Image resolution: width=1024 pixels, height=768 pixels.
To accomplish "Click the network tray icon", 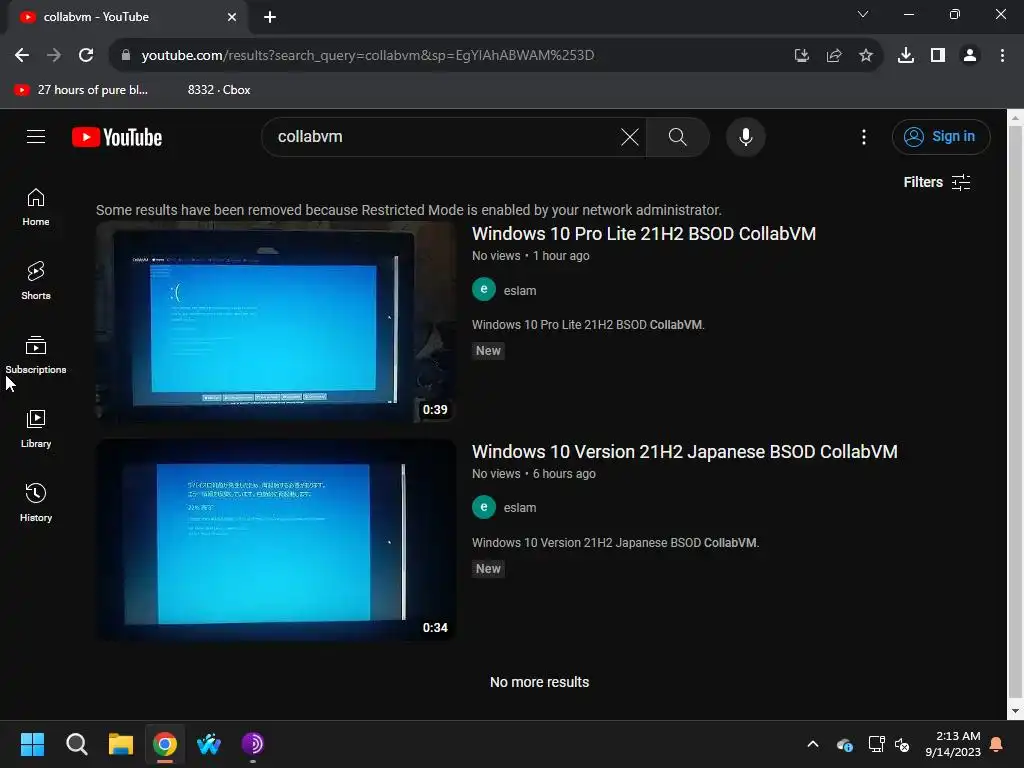I will pos(875,744).
